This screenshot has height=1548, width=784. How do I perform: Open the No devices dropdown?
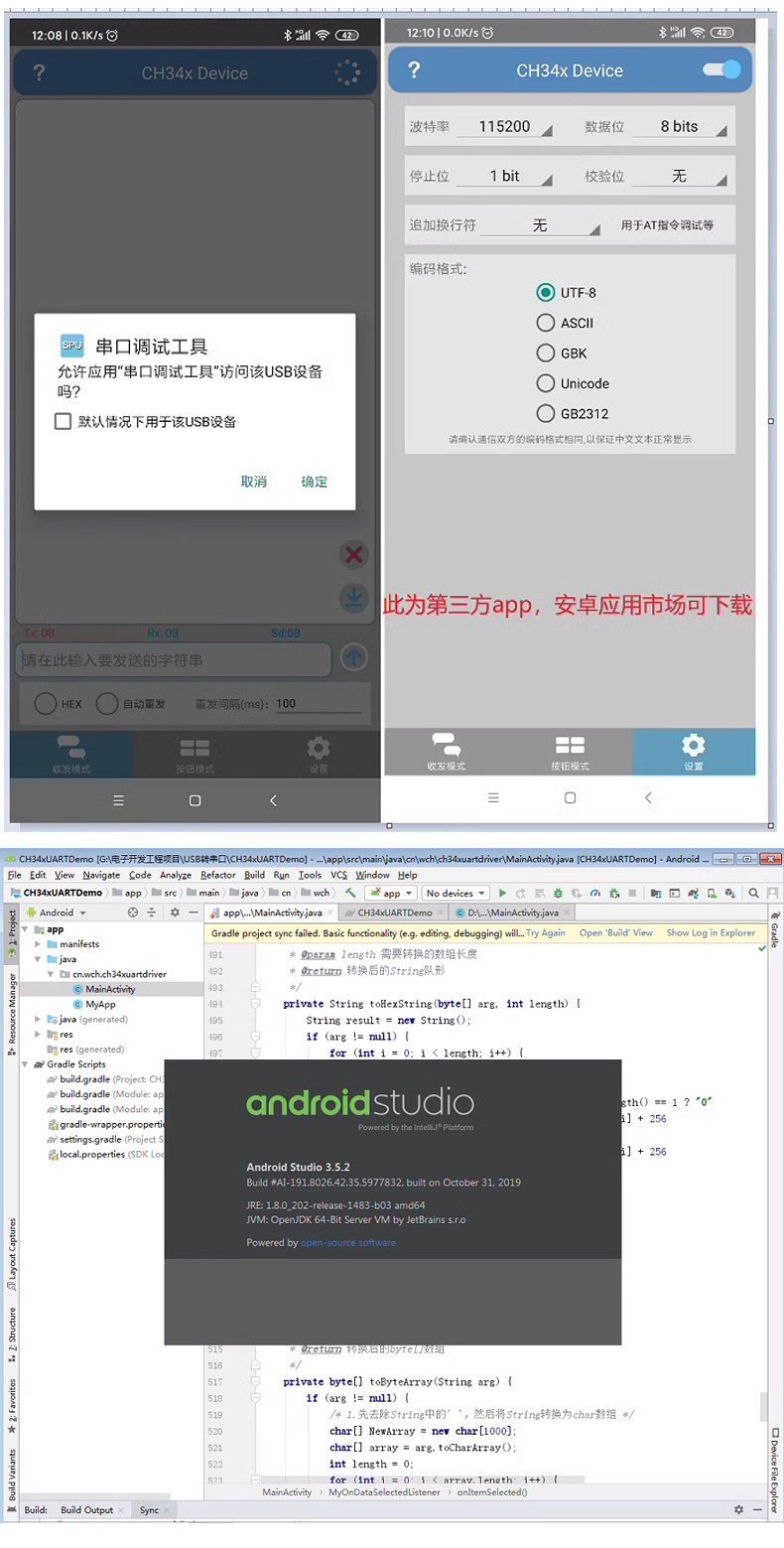(x=455, y=893)
